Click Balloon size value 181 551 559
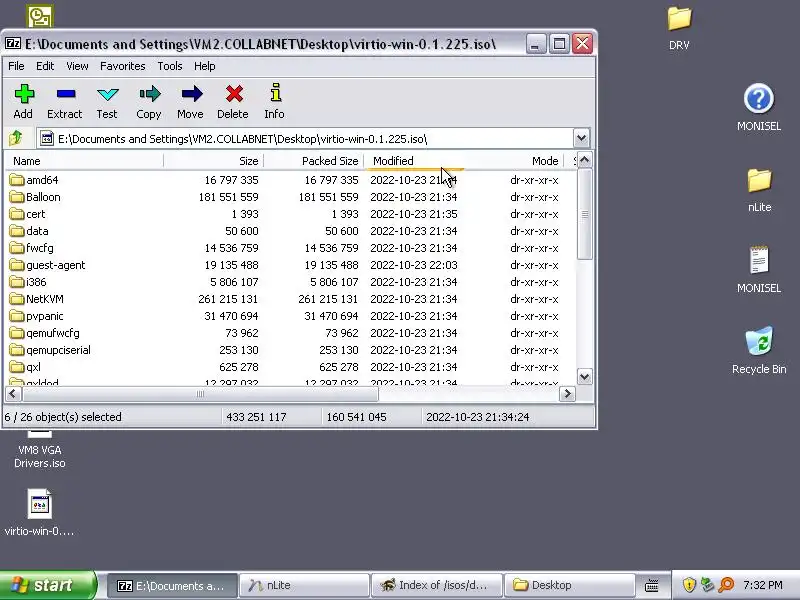Viewport: 800px width, 600px height. pyautogui.click(x=229, y=197)
